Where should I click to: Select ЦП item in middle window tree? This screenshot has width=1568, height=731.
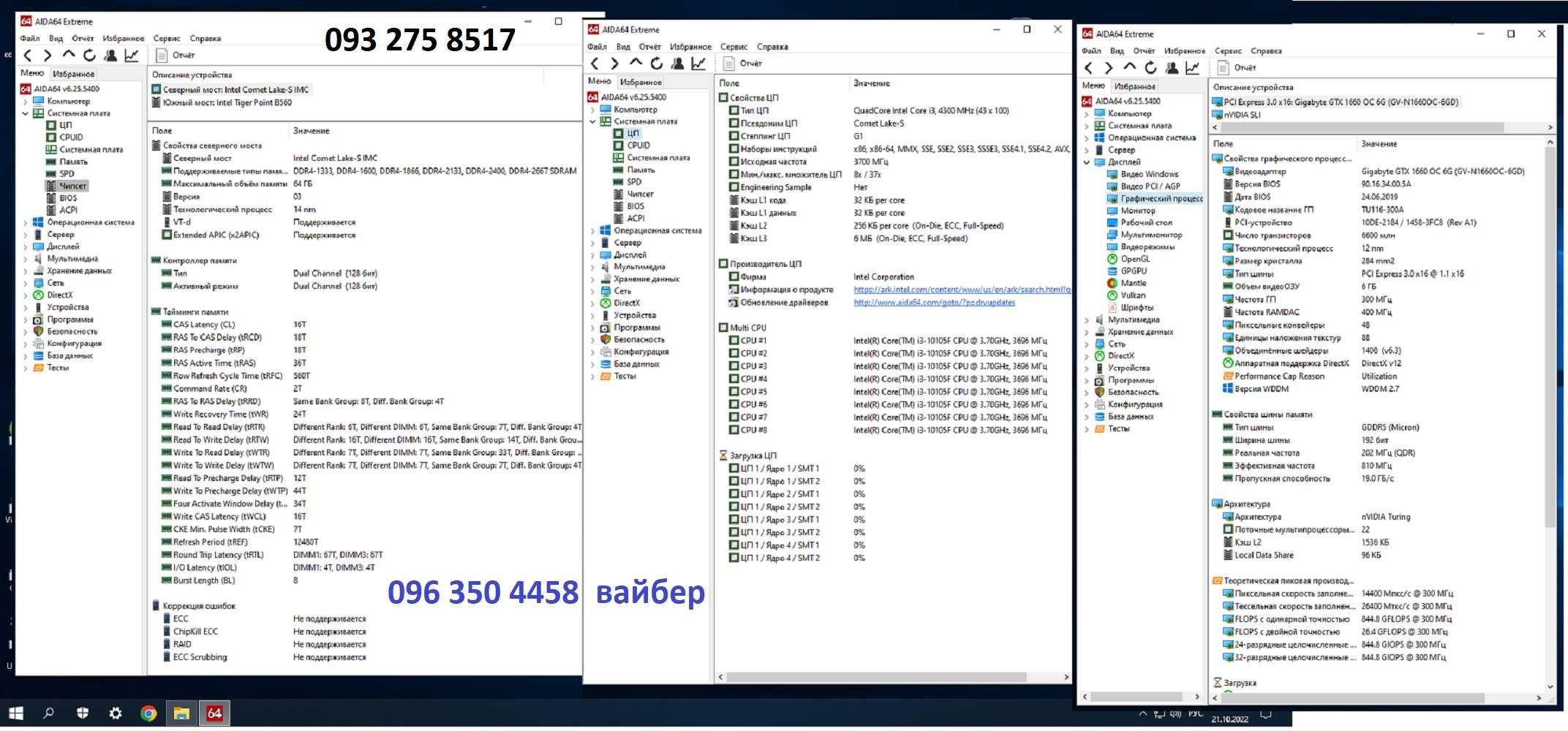click(633, 133)
